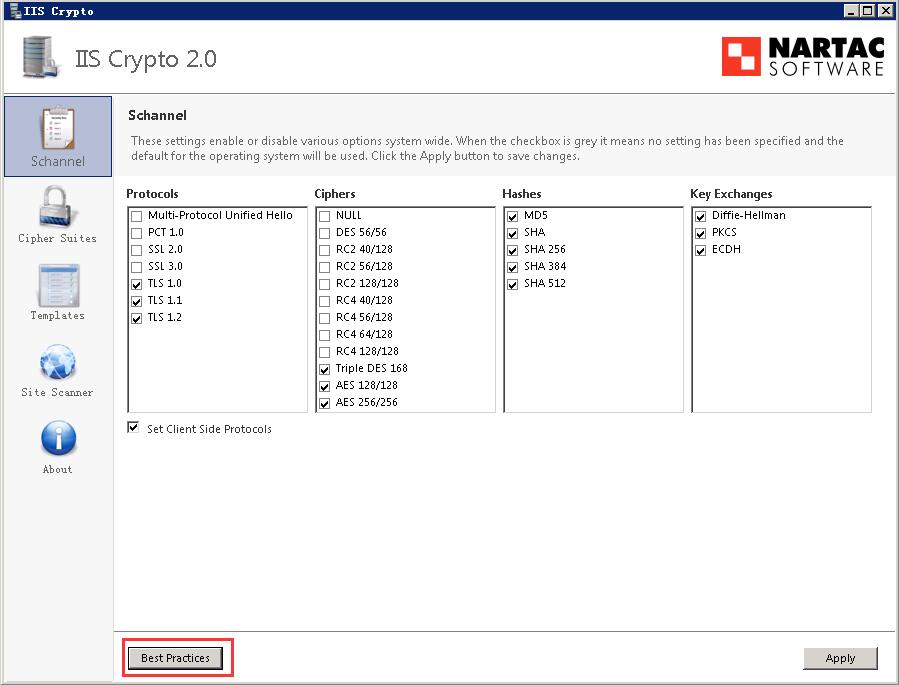Uncheck SHA 256 hash
899x685 pixels.
[x=513, y=250]
